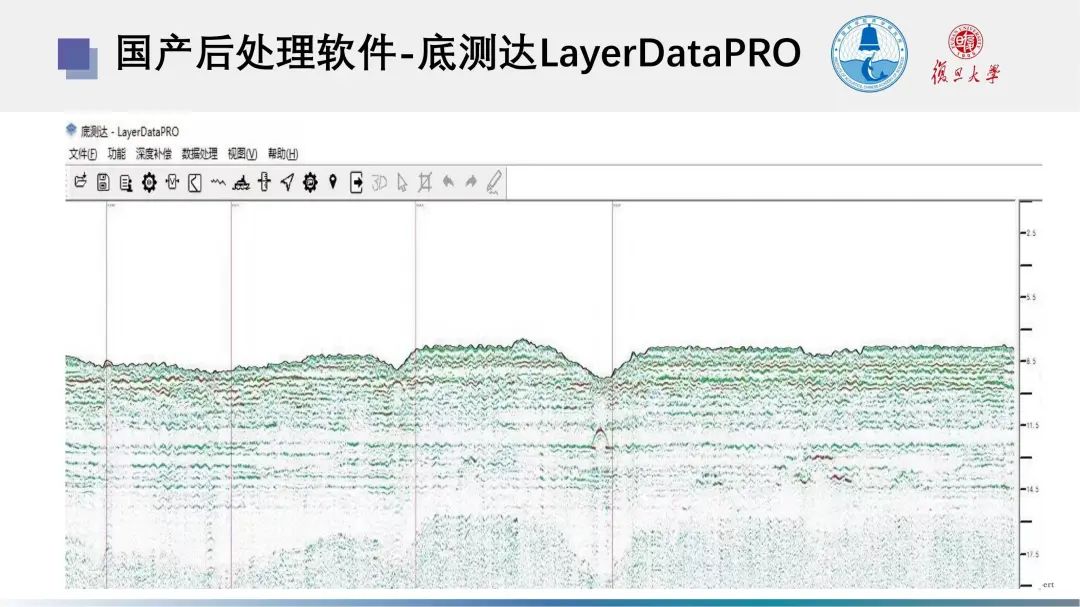Open the 功能 menu
This screenshot has height=607, width=1080.
(x=117, y=154)
